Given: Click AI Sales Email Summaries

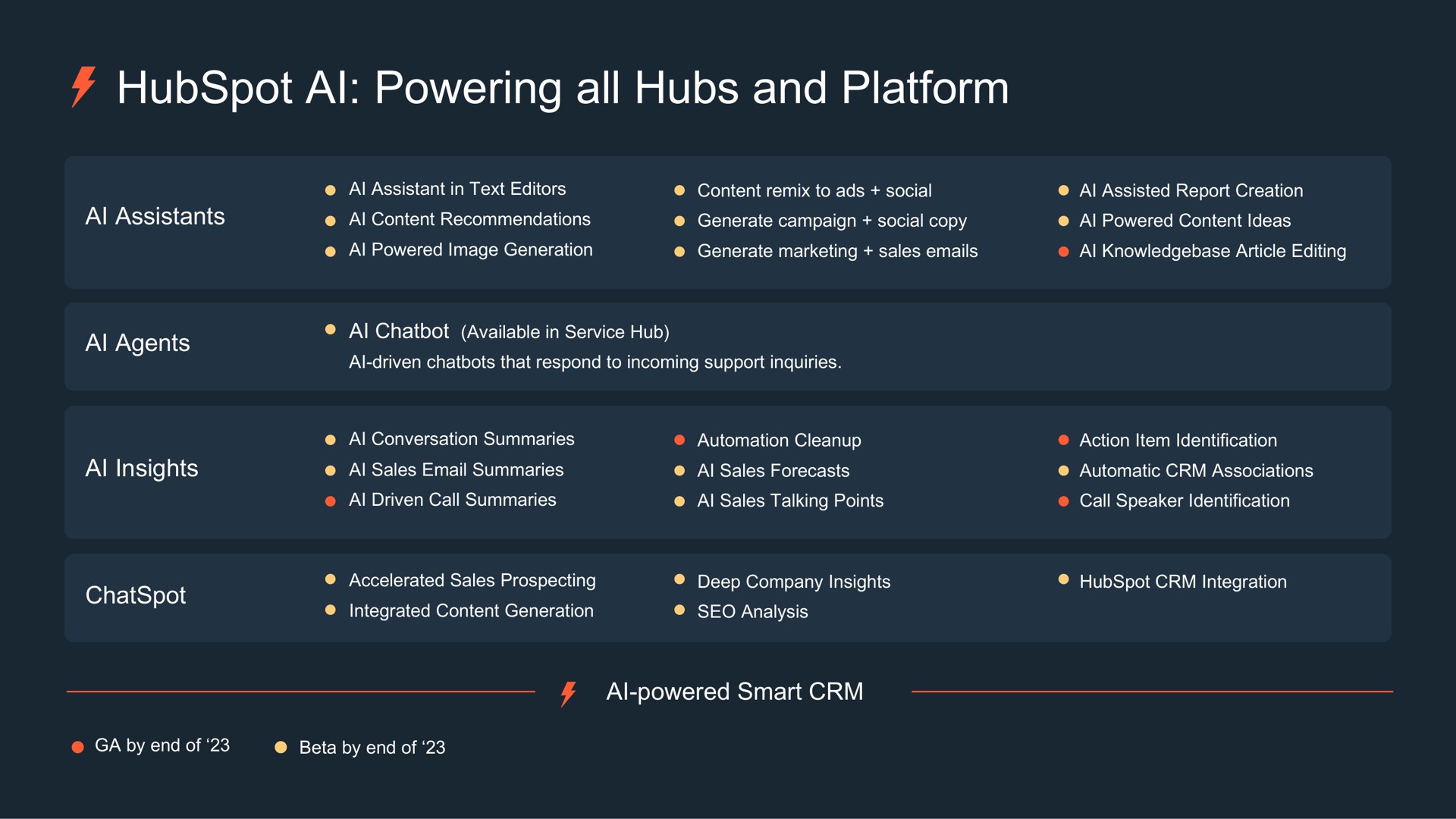Looking at the screenshot, I should click(x=456, y=470).
